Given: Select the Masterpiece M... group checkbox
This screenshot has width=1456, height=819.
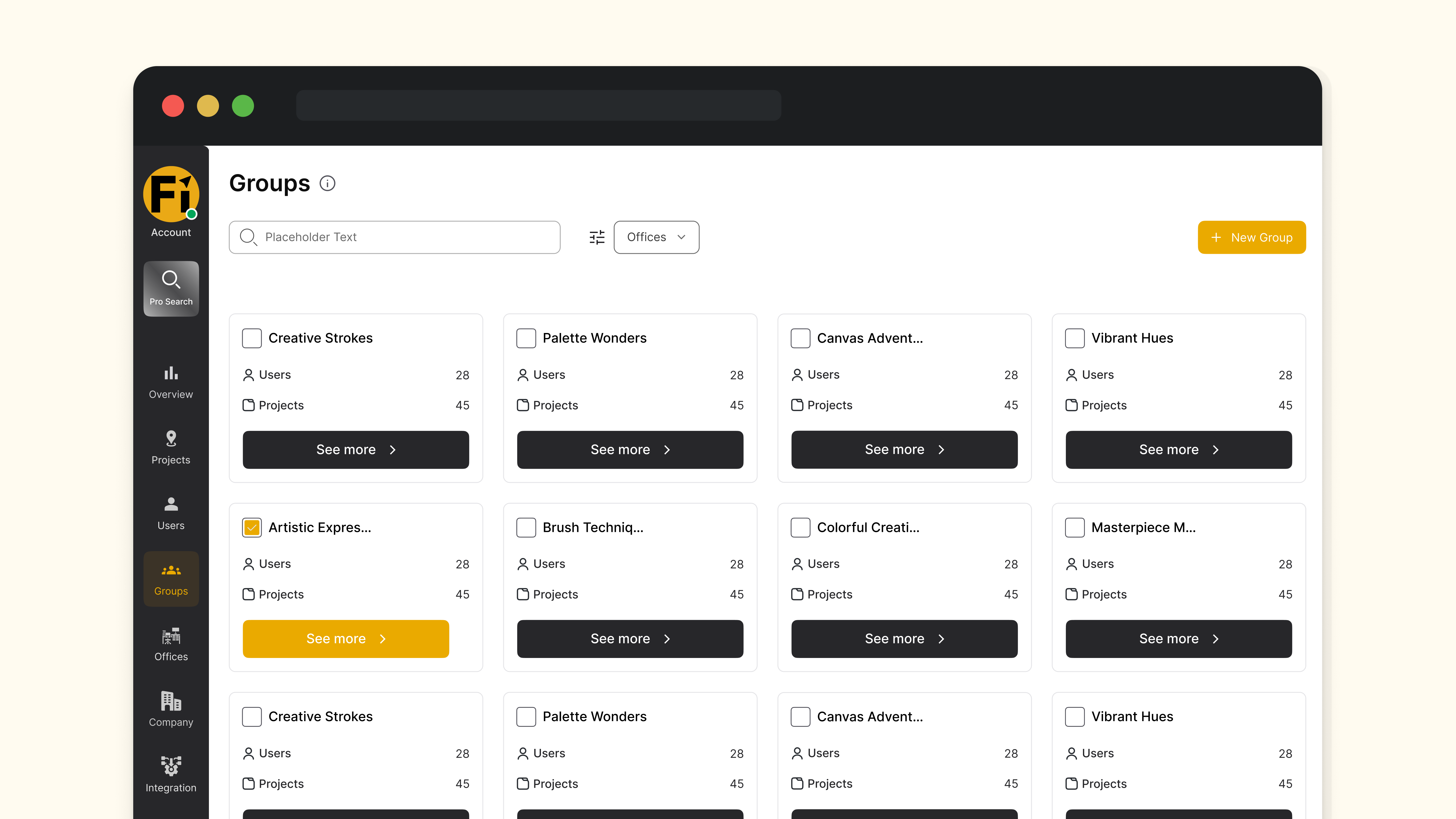Looking at the screenshot, I should [x=1074, y=527].
